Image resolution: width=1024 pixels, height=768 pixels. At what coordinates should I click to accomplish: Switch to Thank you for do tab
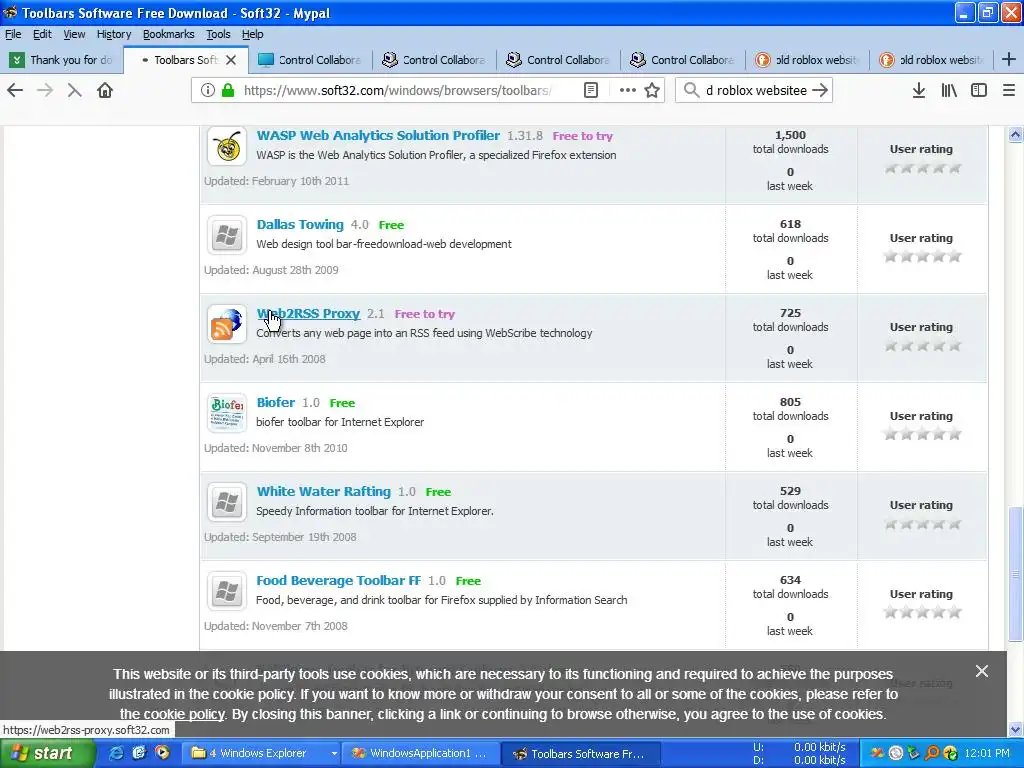pyautogui.click(x=62, y=60)
